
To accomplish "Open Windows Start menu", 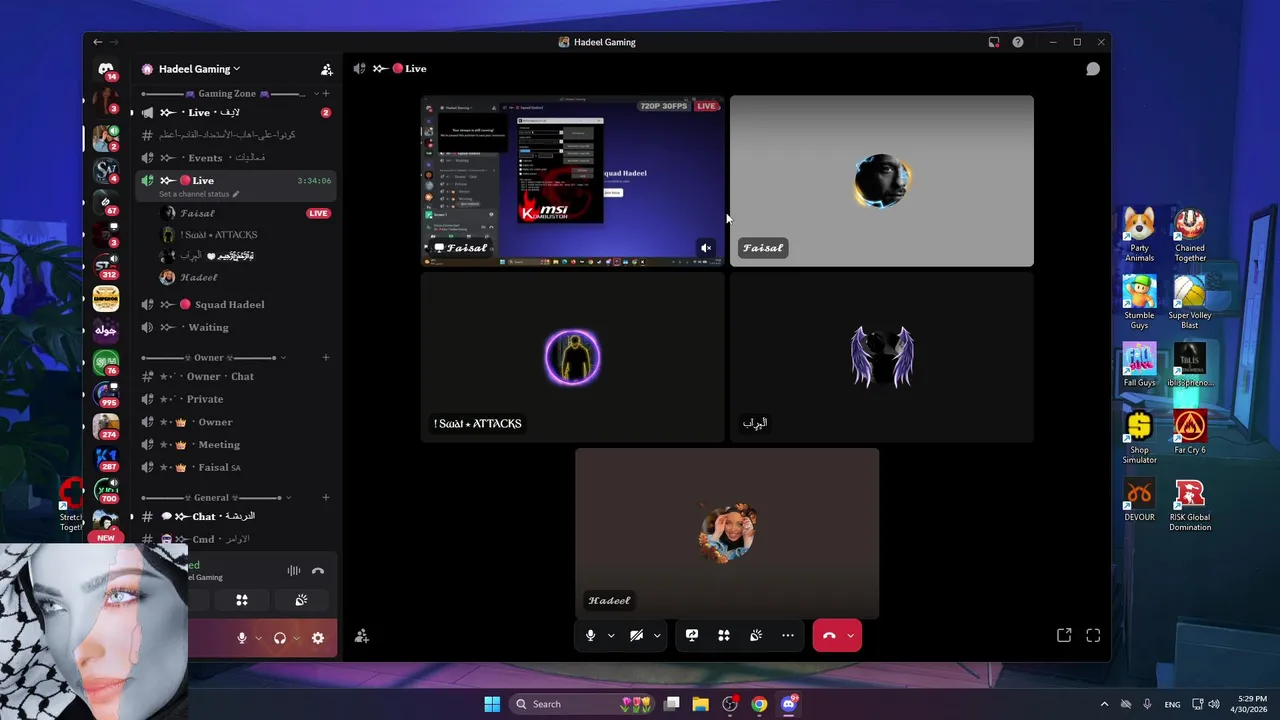I will 492,704.
